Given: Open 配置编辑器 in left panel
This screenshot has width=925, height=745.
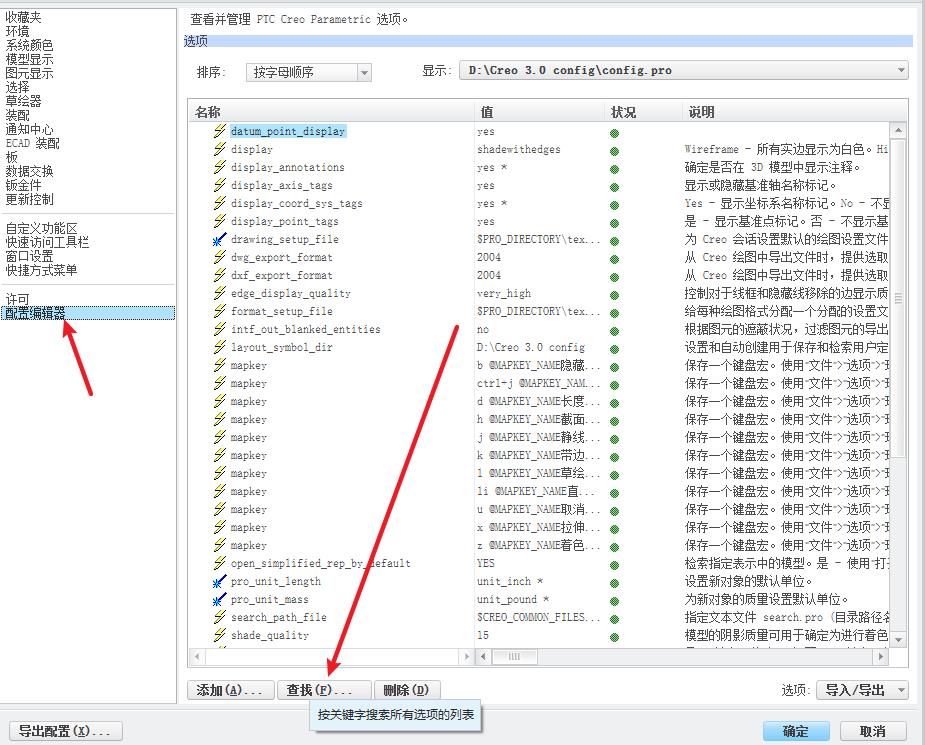Looking at the screenshot, I should (x=88, y=313).
